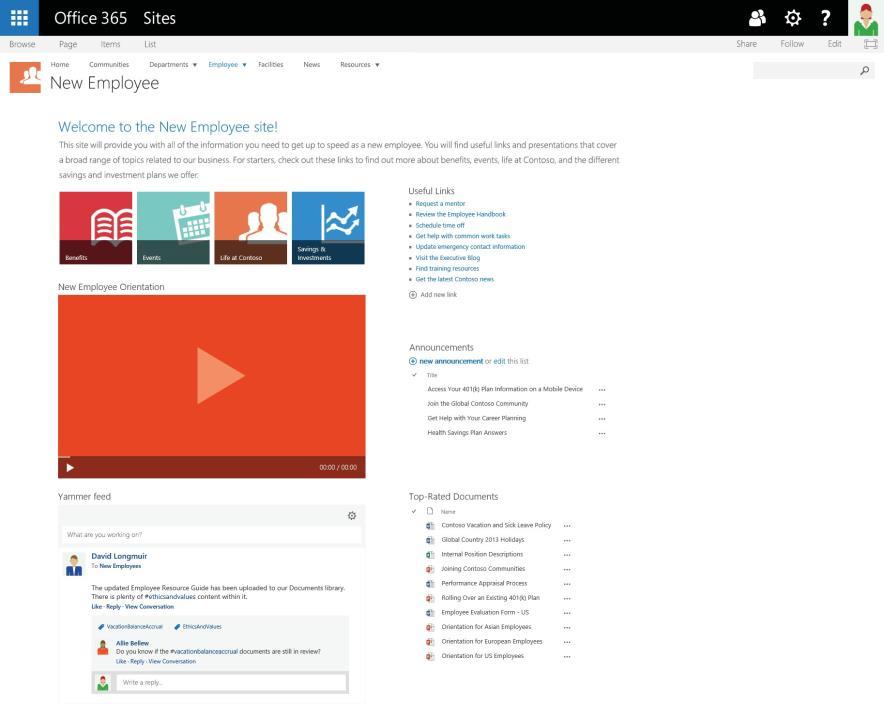Toggle the focus on content icon
The image size is (884, 704).
pyautogui.click(x=871, y=44)
